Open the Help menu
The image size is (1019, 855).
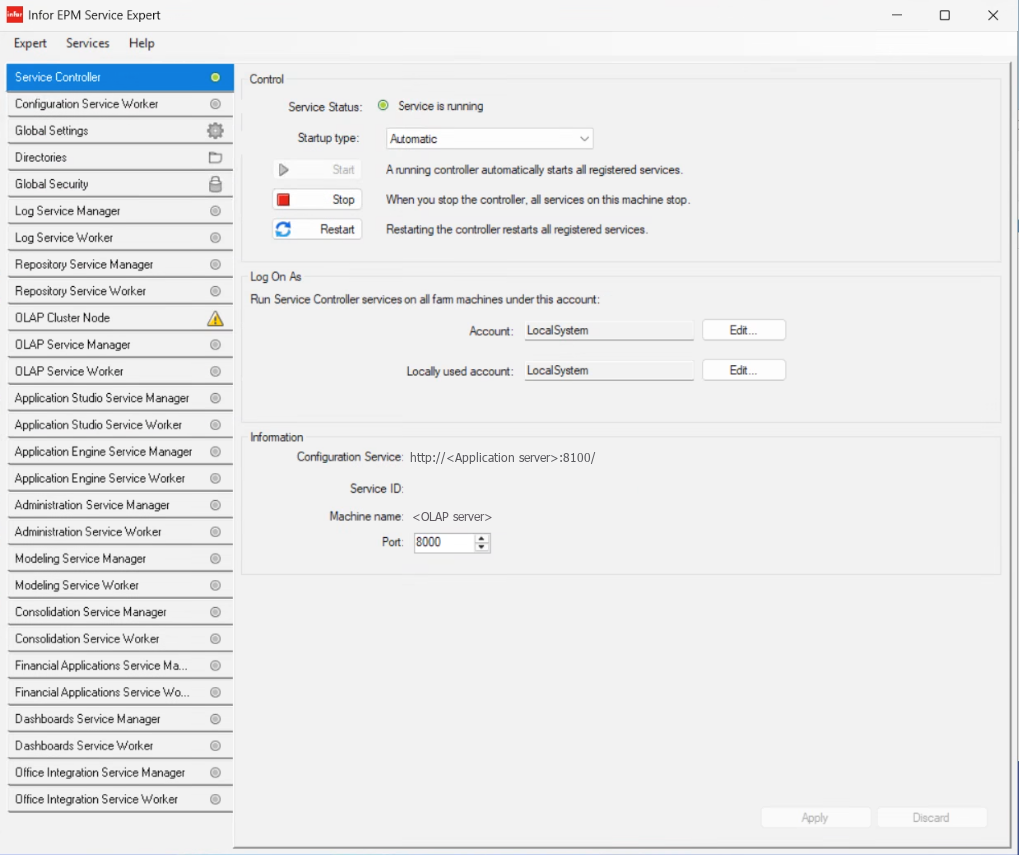pos(141,43)
